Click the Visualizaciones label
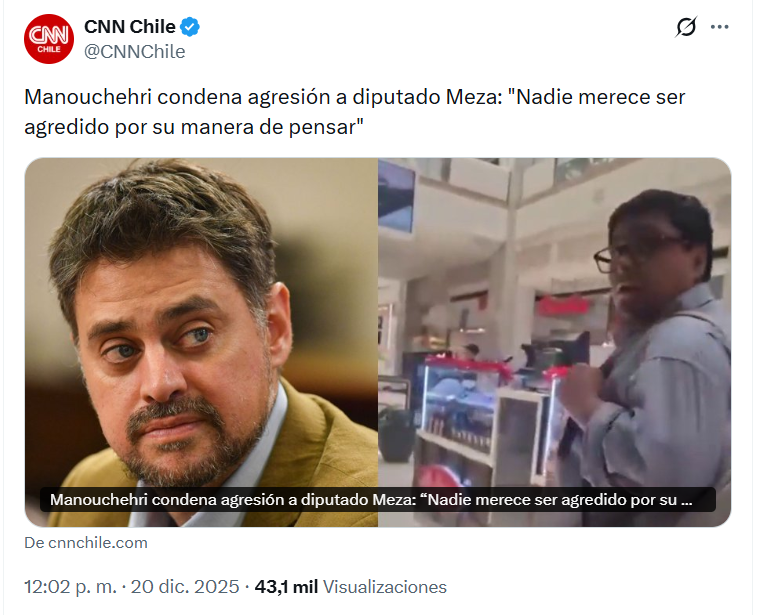The image size is (778, 615). coord(385,587)
